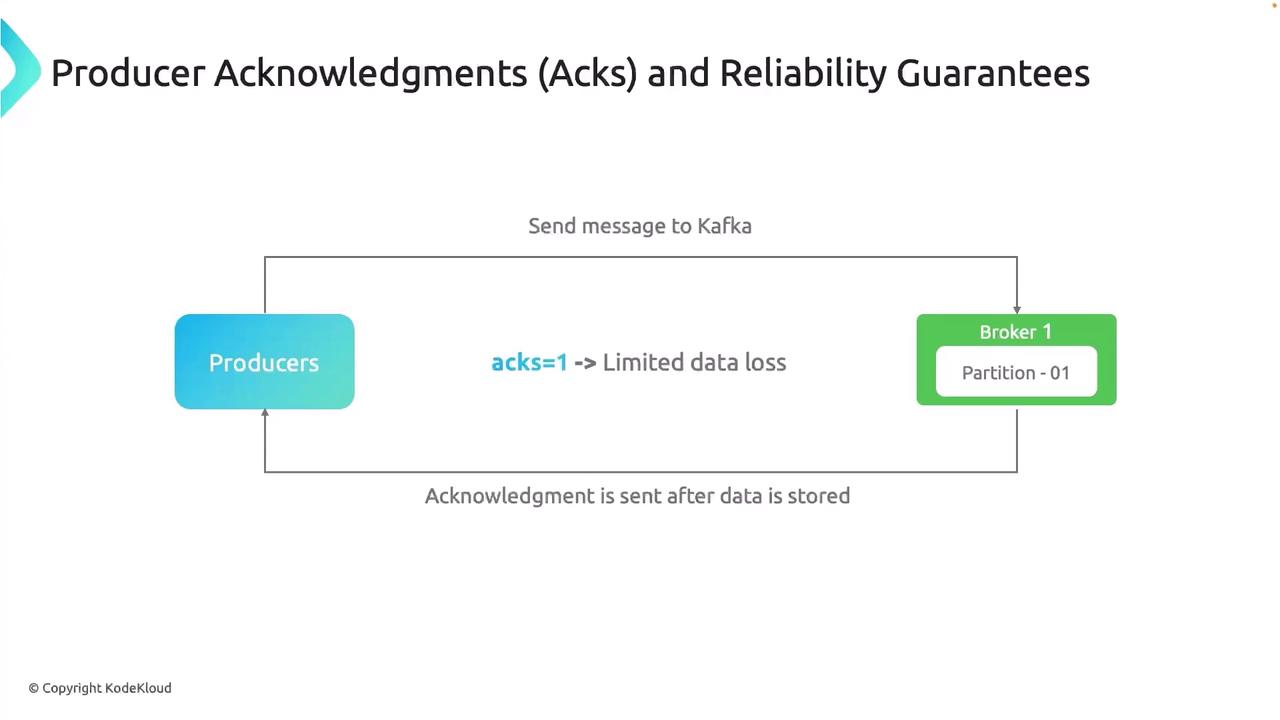Click the arrowhead pointing into Producers box
Viewport: 1280px width, 720px height.
tap(265, 413)
